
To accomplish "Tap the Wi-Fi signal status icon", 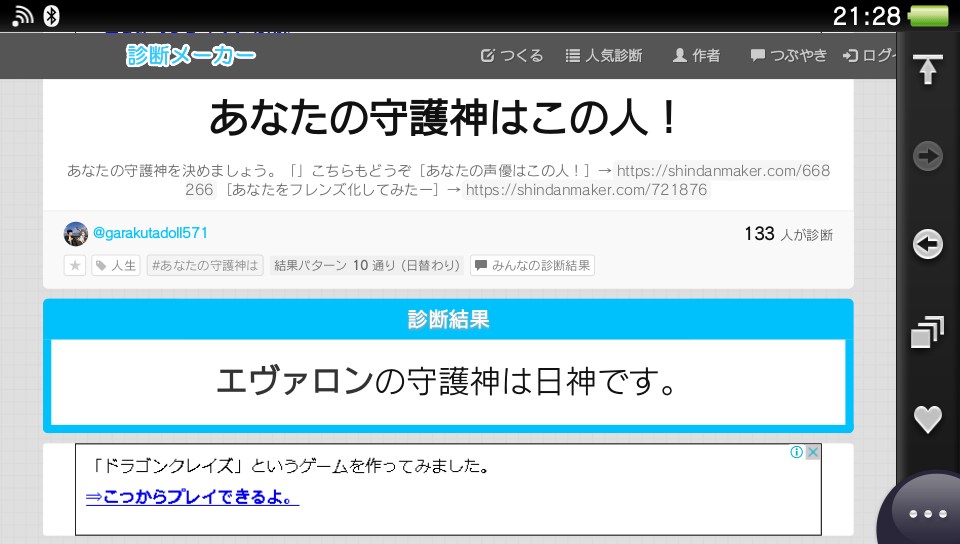I will [23, 16].
